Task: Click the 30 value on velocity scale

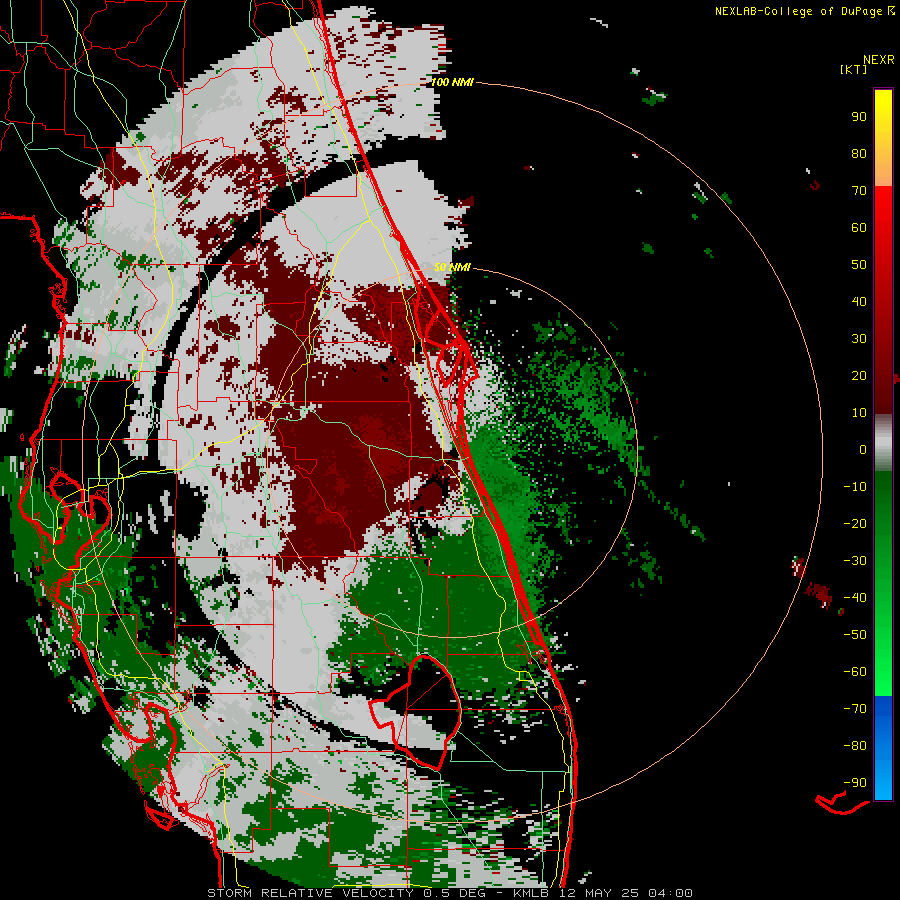Action: click(859, 339)
